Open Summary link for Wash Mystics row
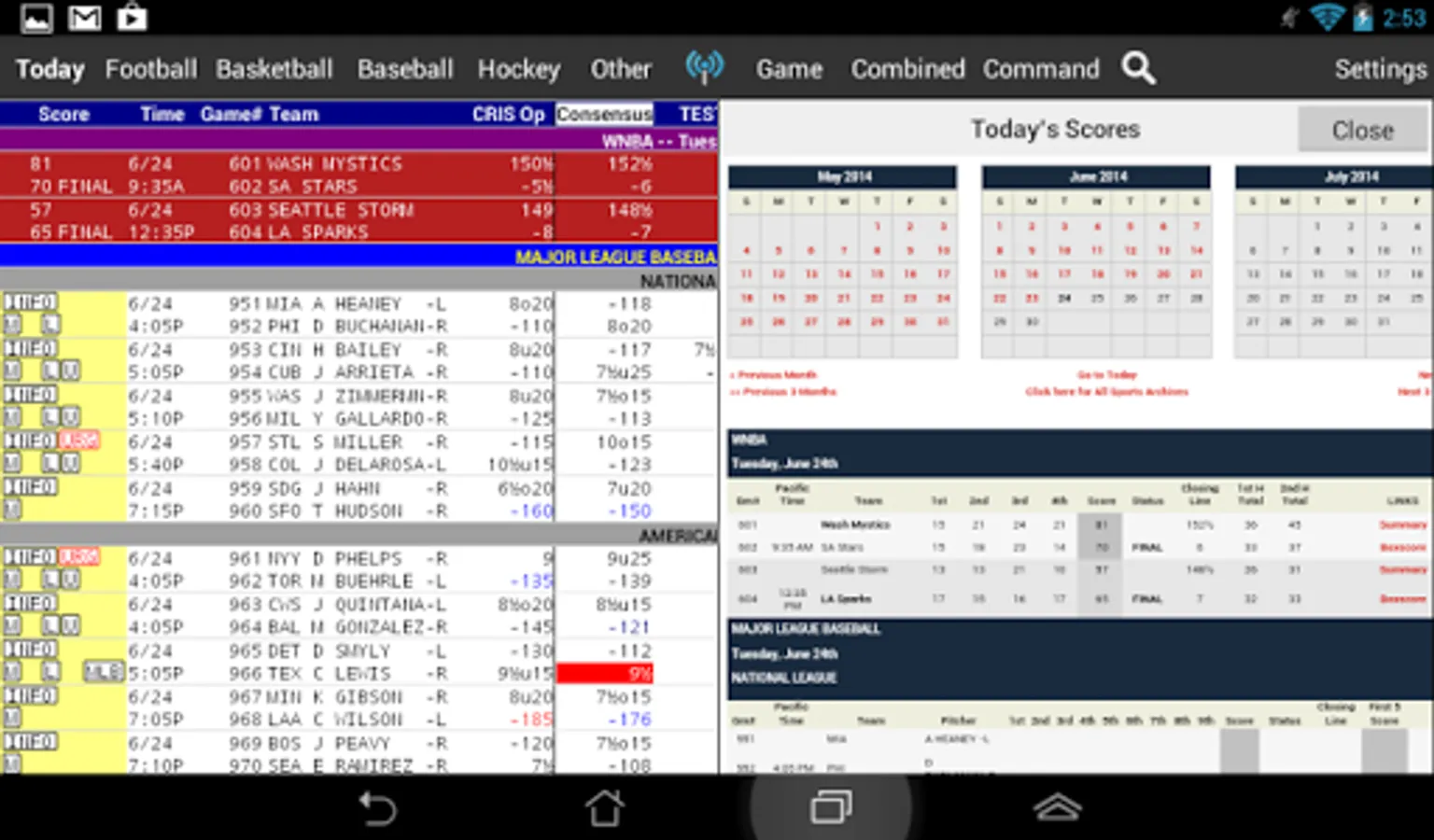The width and height of the screenshot is (1434, 840). click(1403, 525)
